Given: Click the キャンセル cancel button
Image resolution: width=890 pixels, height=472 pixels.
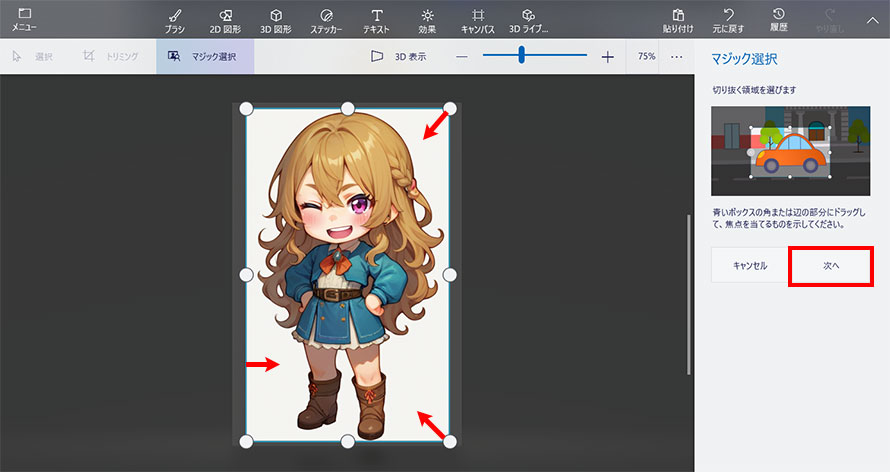Looking at the screenshot, I should tap(750, 266).
